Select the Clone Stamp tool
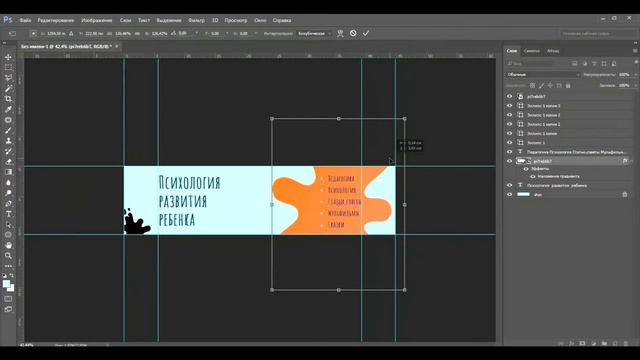Image resolution: width=640 pixels, height=360 pixels. 8,141
